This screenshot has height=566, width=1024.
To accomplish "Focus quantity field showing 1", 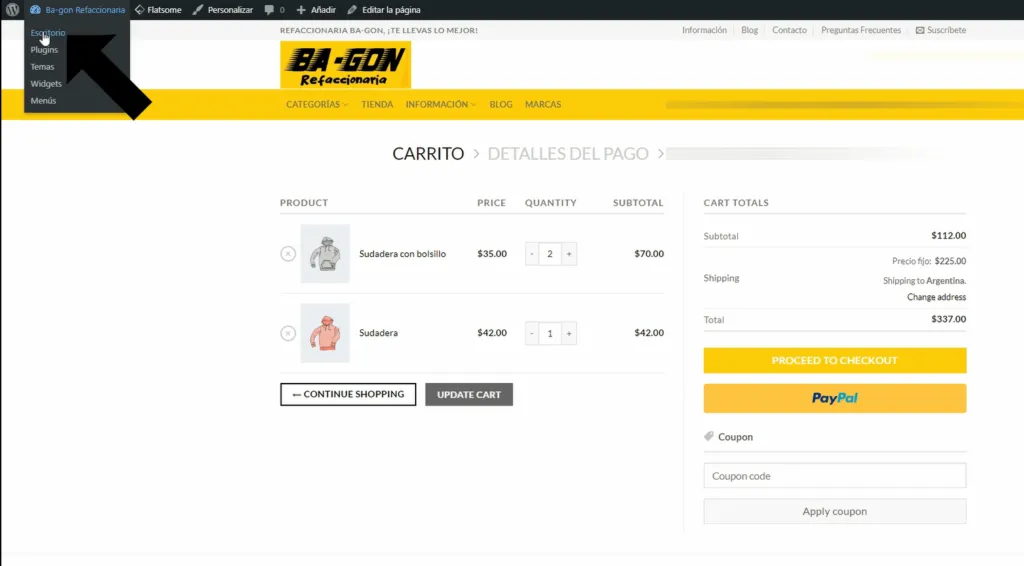I will (x=550, y=334).
